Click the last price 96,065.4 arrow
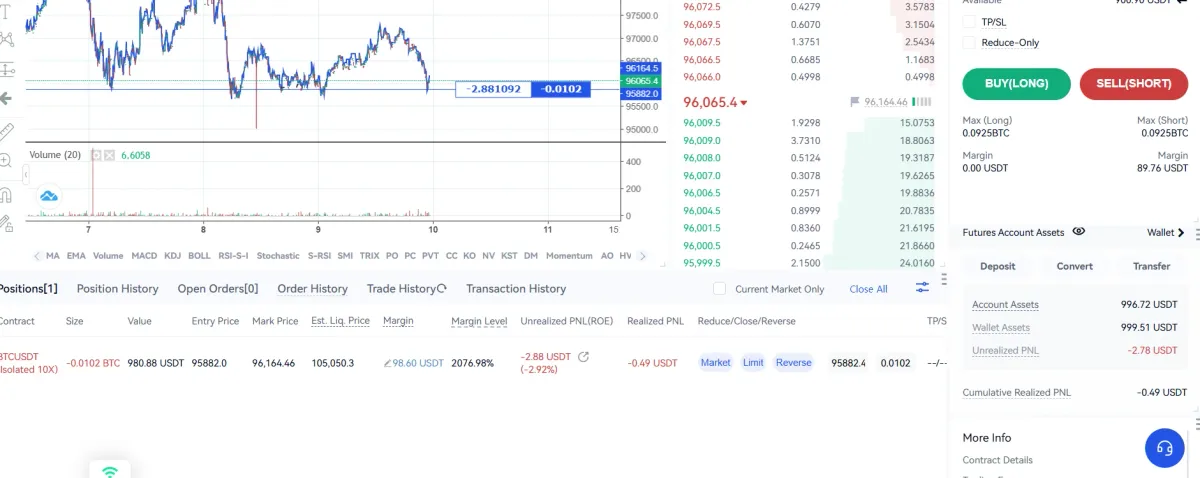This screenshot has height=478, width=1200. click(744, 103)
